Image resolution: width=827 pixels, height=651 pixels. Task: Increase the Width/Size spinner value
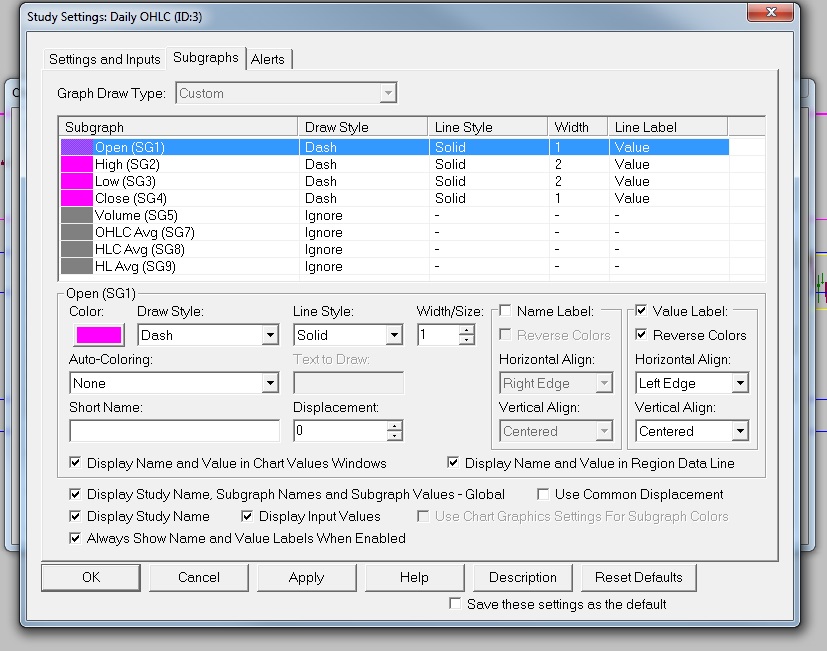[466, 330]
